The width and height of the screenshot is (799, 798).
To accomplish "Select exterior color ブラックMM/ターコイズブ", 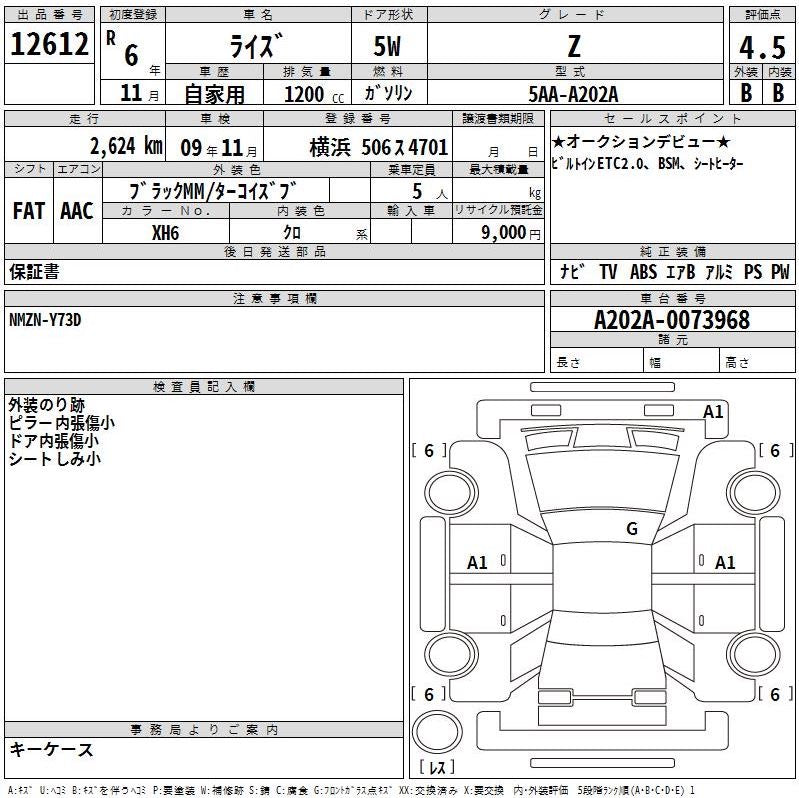I will pyautogui.click(x=212, y=191).
